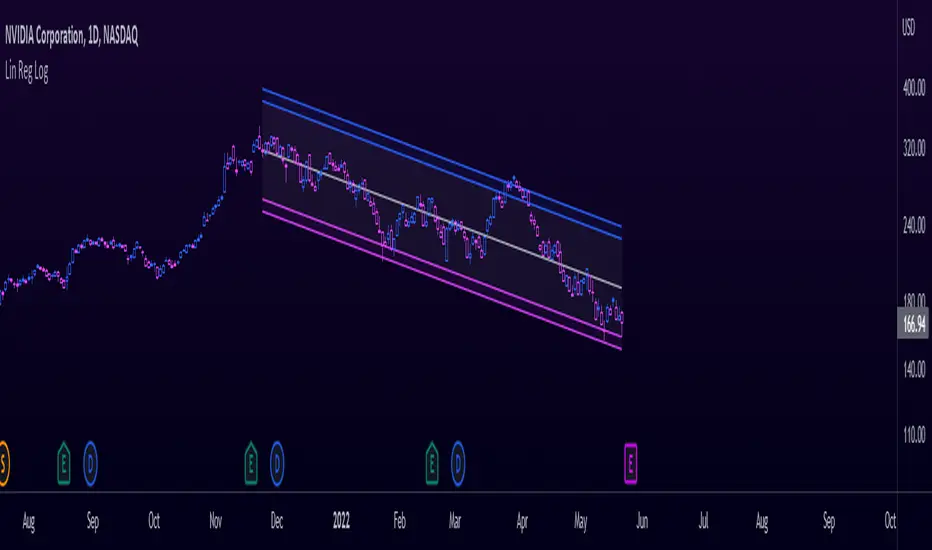The image size is (932, 550).
Task: Open the green earnings E marker between Nov and Dec
Action: pos(251,463)
